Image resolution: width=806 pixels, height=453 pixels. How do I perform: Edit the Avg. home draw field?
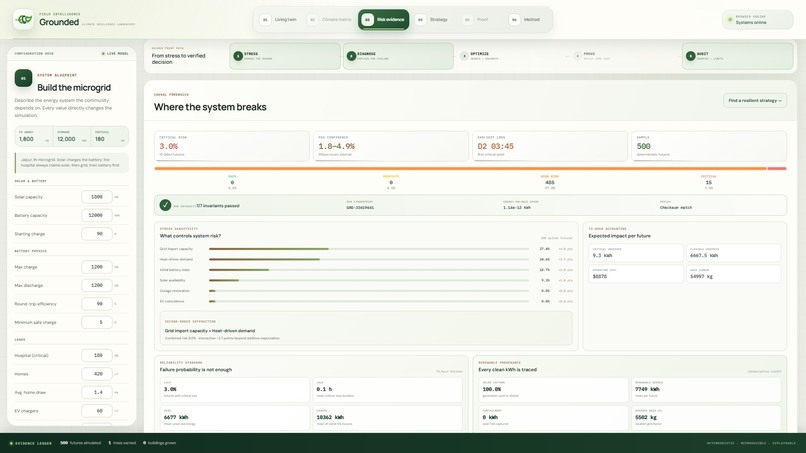tap(97, 392)
